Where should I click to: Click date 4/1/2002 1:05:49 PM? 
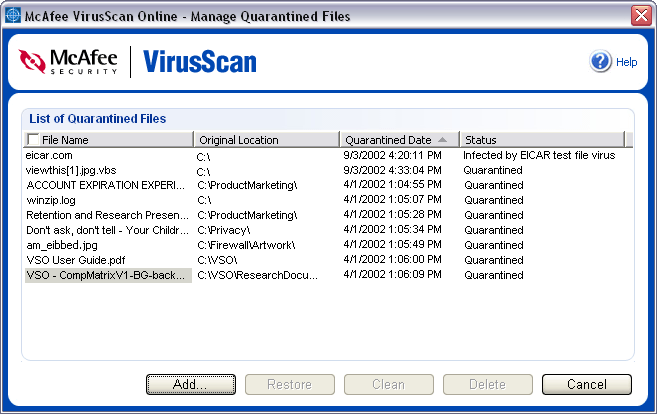point(392,245)
